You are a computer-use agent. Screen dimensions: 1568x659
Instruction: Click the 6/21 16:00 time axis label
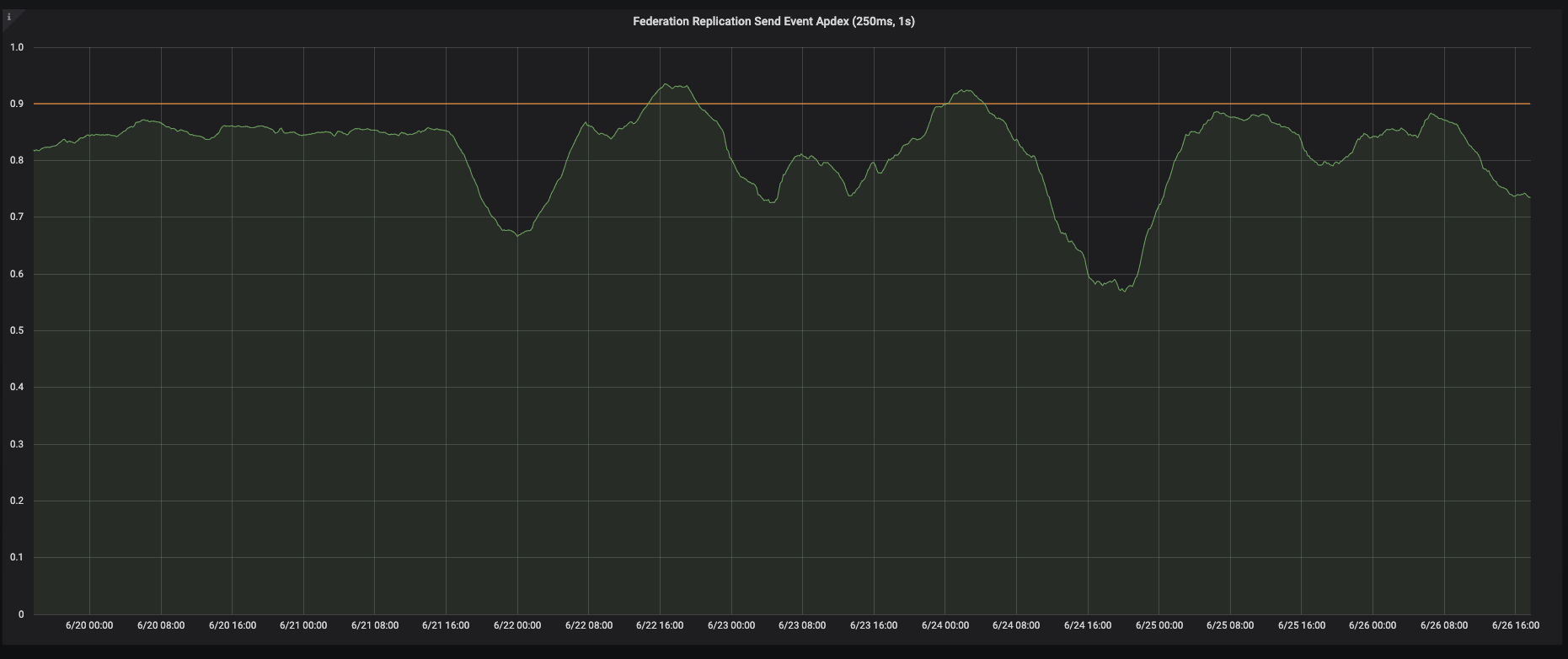[x=446, y=625]
